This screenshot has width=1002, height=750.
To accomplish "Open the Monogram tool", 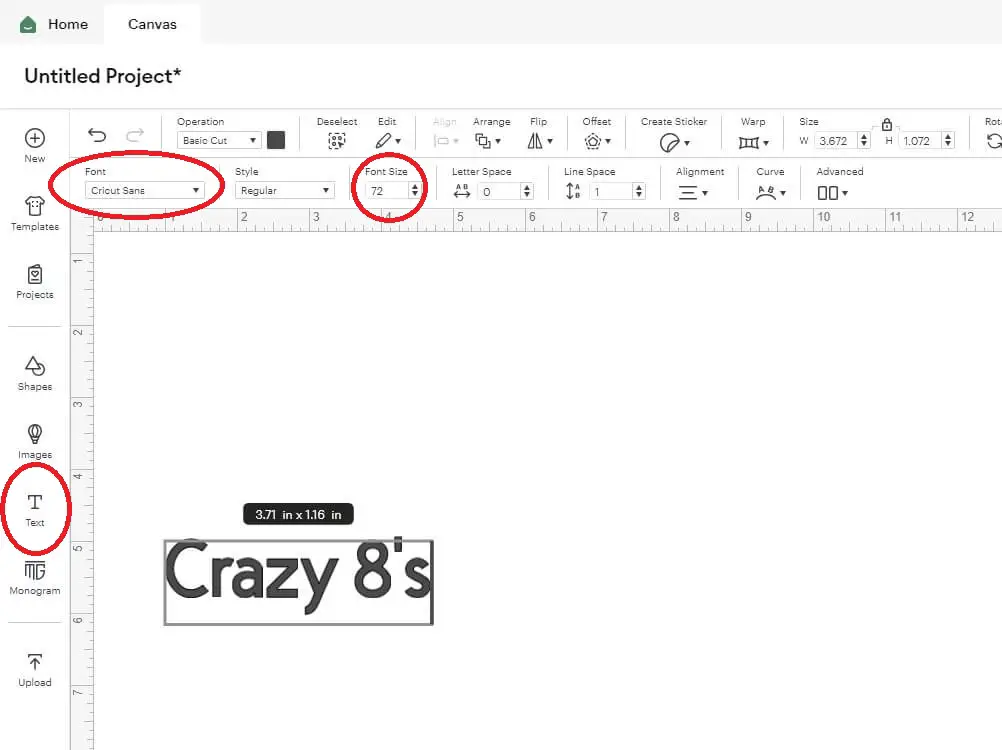I will click(x=35, y=578).
